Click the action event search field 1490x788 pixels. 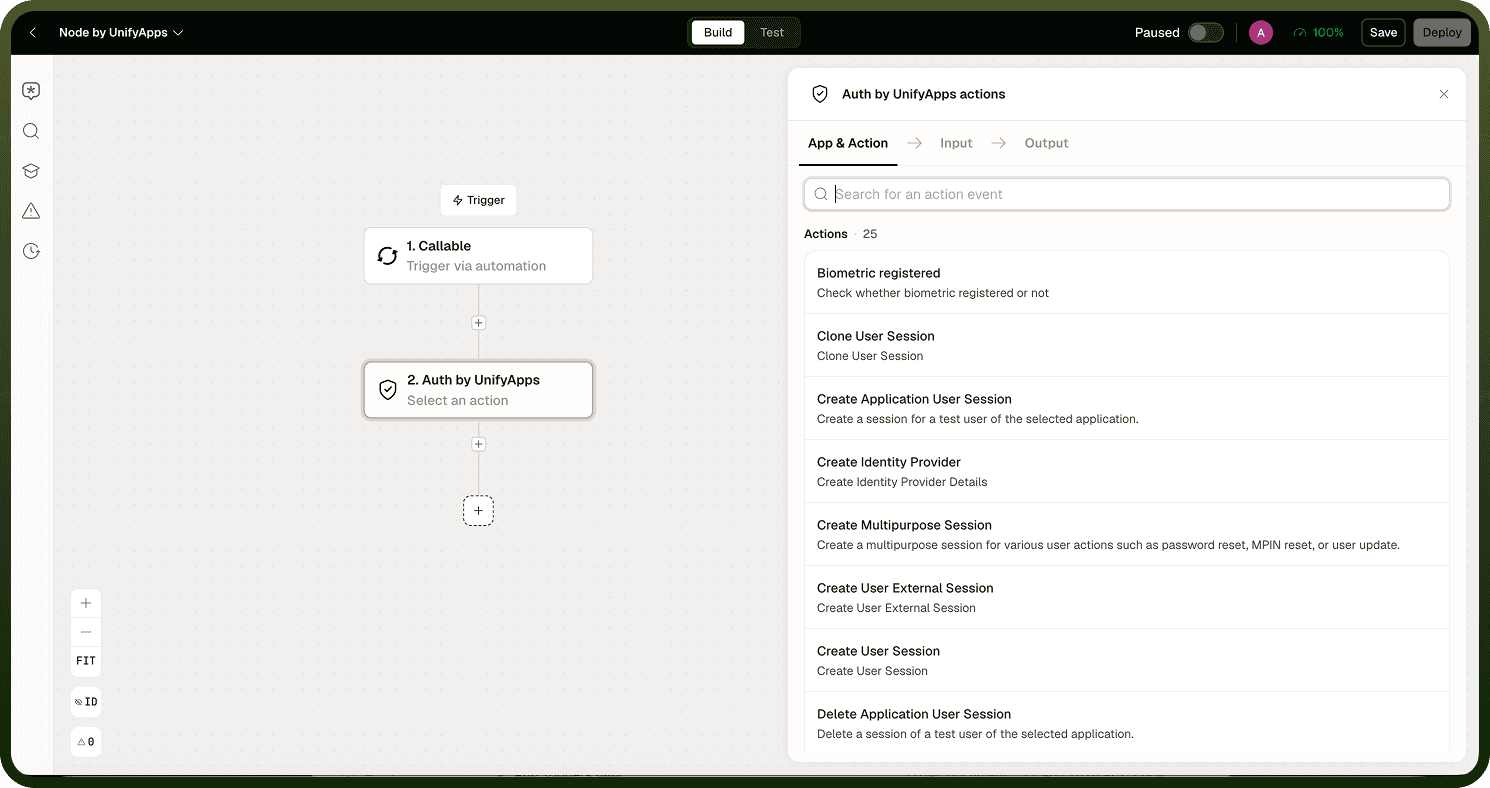pos(1127,194)
